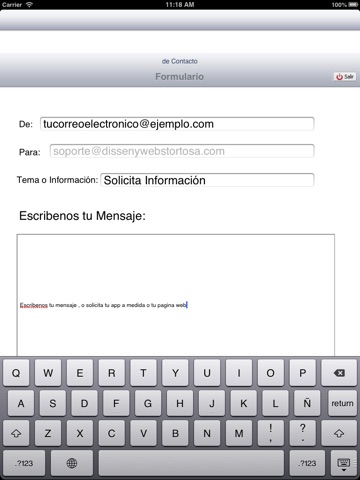Tap the V key
Viewport: 360px width, 480px height.
143,433
